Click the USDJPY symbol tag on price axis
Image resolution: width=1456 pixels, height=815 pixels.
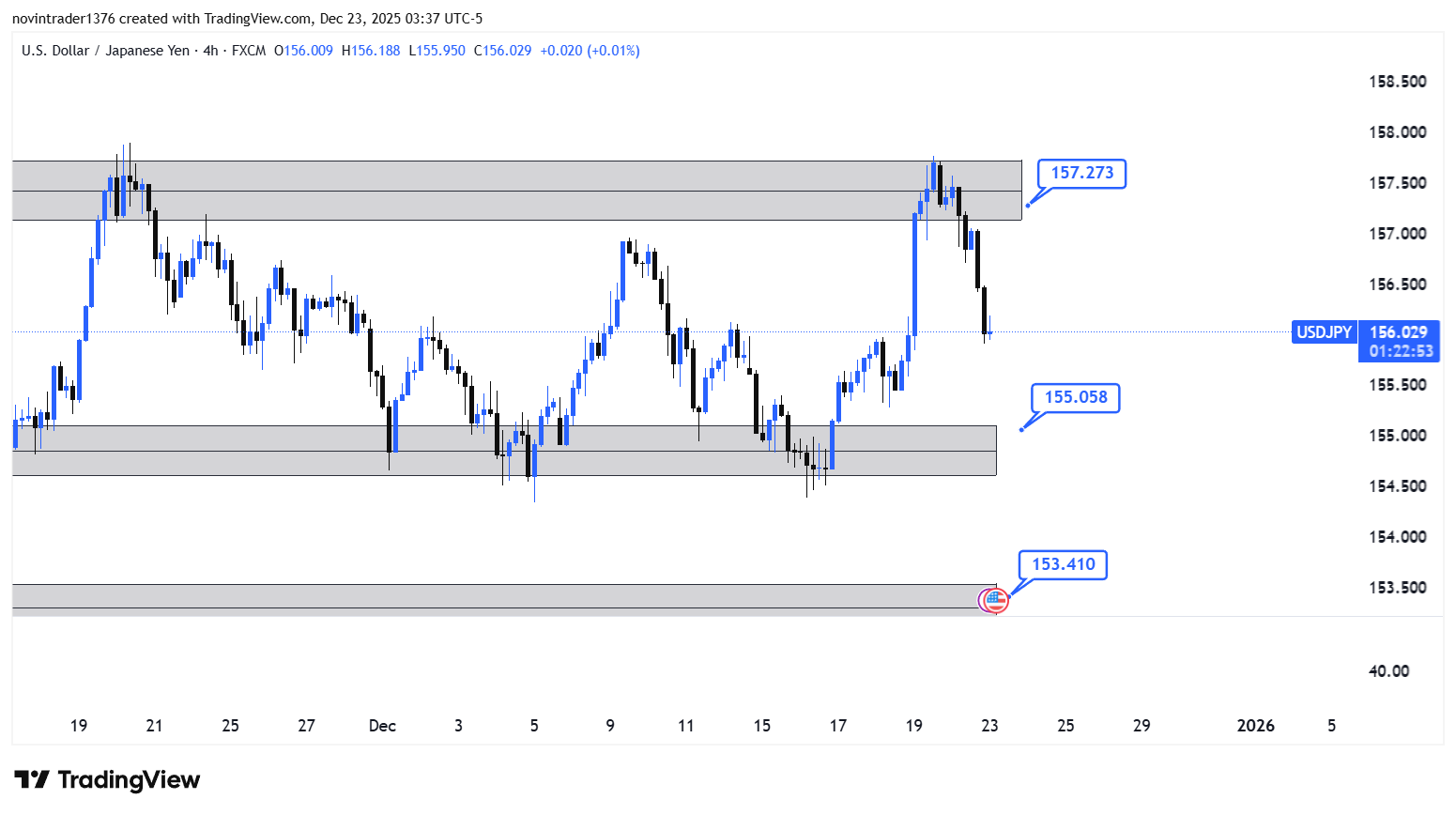[1324, 332]
